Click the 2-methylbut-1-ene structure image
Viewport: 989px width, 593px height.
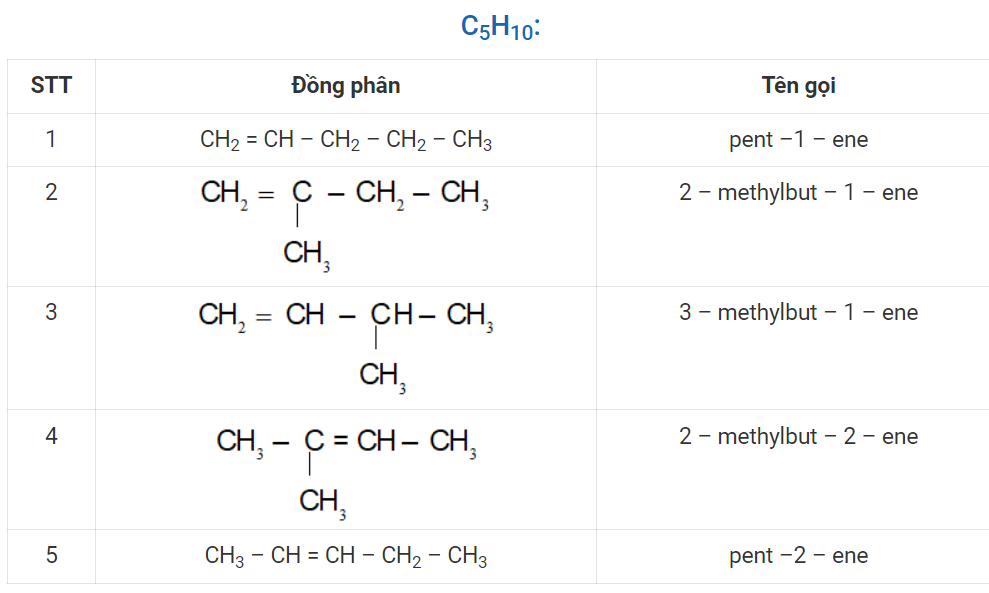point(344,226)
